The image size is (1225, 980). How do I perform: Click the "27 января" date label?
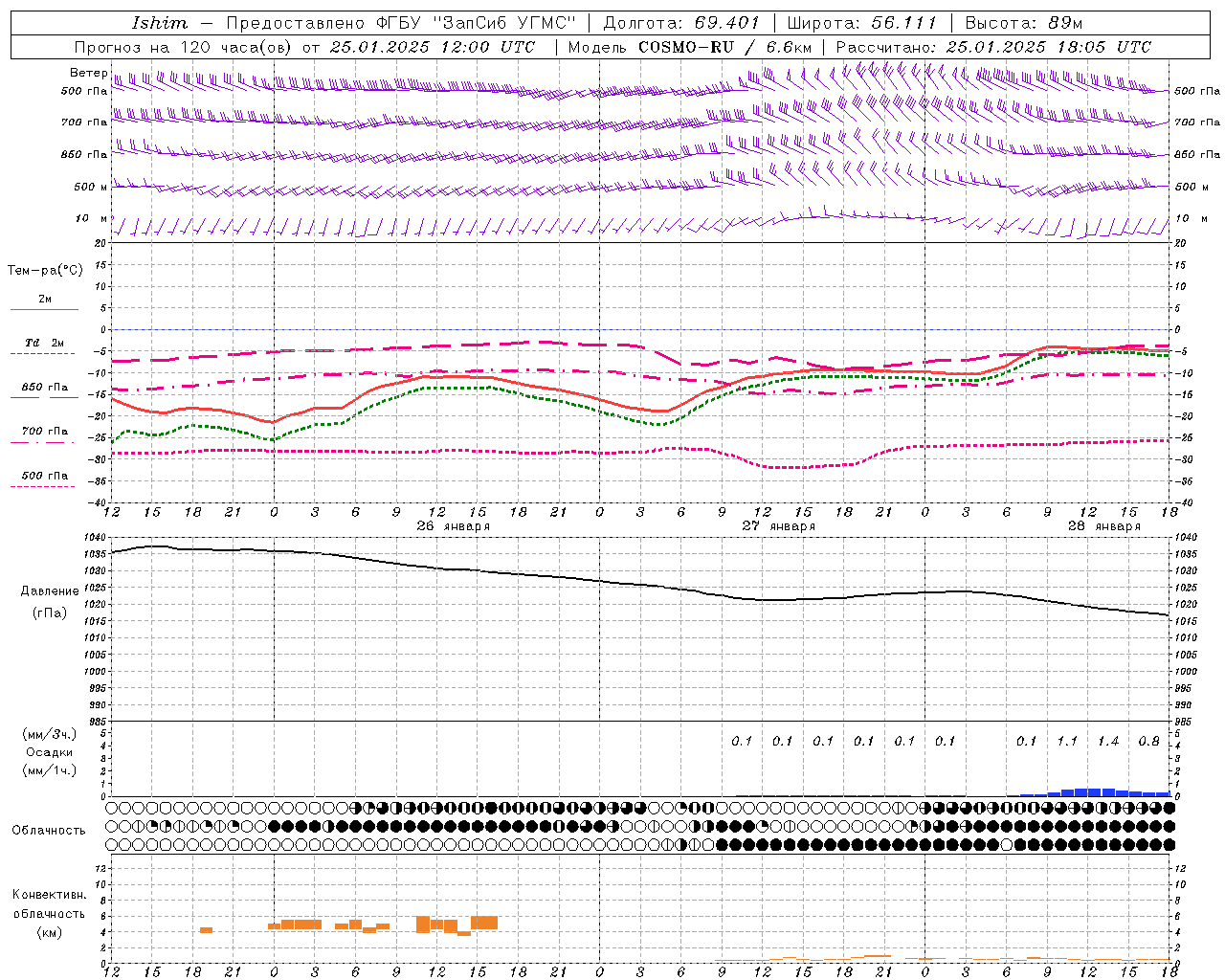[779, 526]
